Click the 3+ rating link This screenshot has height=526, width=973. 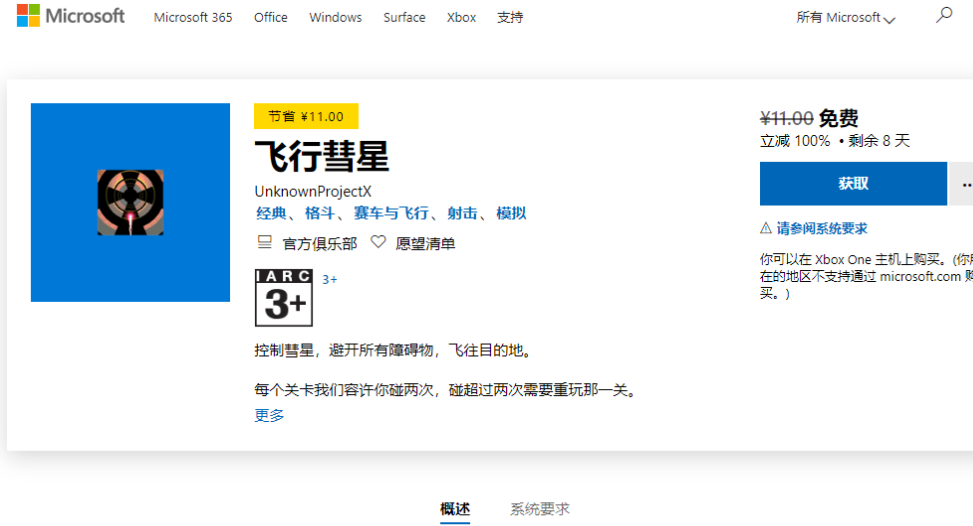pos(330,280)
